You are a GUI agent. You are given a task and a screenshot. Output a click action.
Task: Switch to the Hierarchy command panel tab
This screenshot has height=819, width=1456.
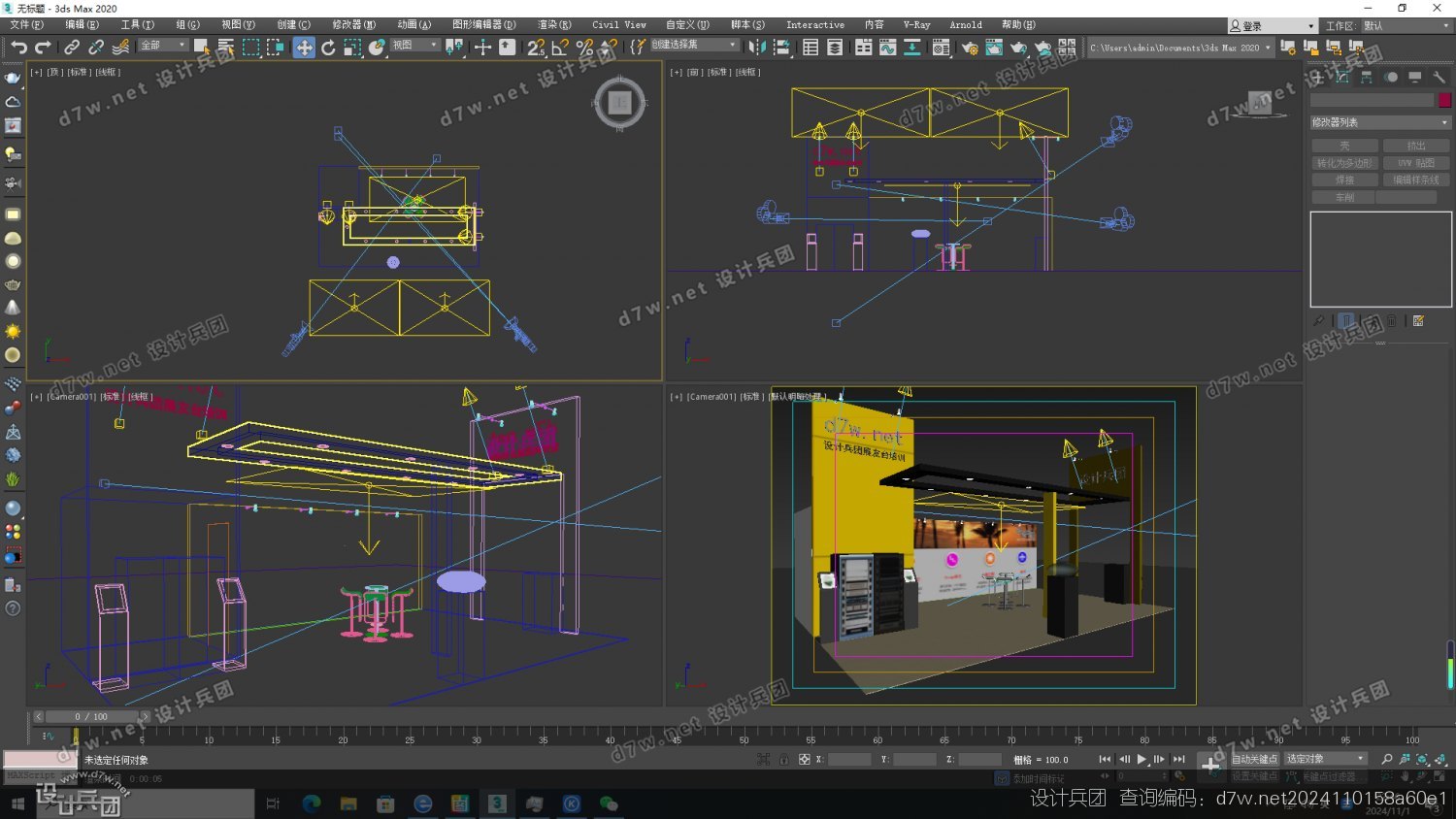1367,77
